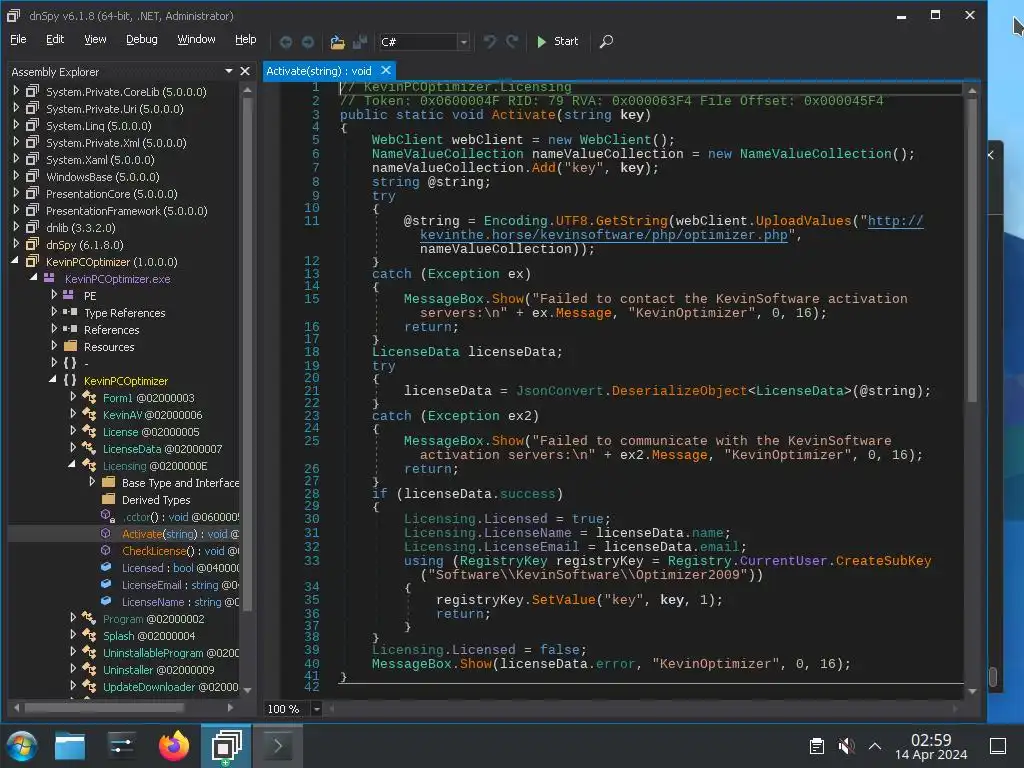This screenshot has width=1024, height=768.
Task: Click the Search magnifier icon
Action: pyautogui.click(x=606, y=42)
